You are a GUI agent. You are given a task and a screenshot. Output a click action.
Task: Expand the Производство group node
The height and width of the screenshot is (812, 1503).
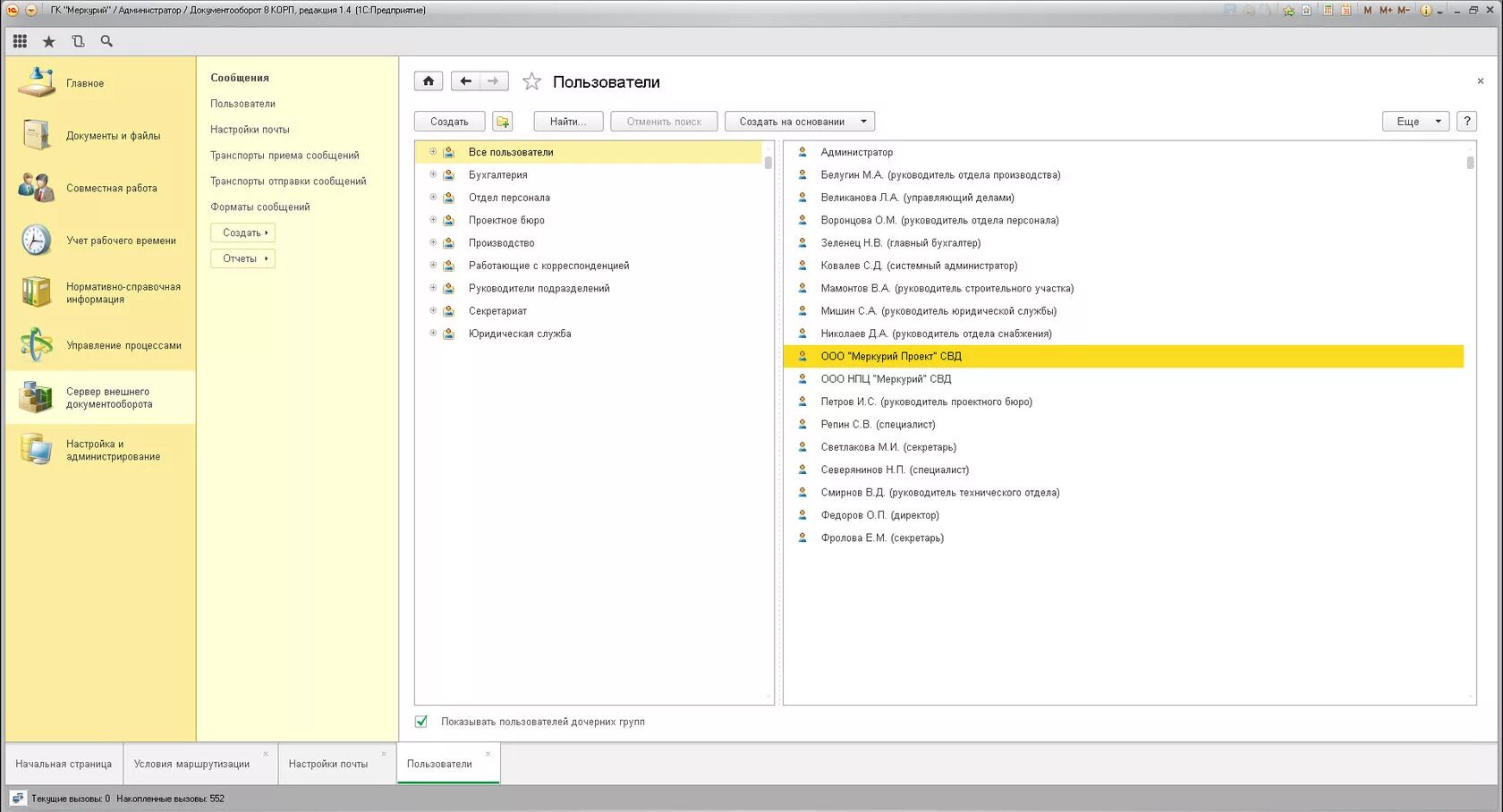coord(433,242)
